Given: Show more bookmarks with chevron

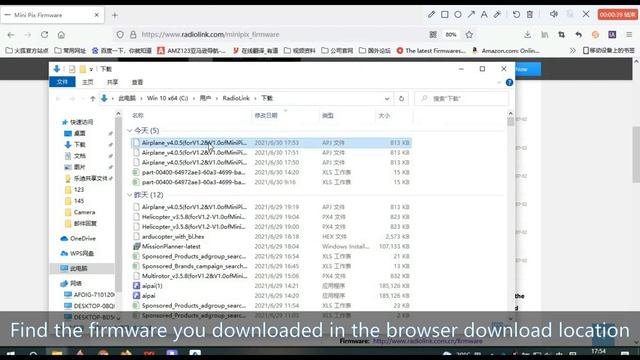Looking at the screenshot, I should (573, 51).
